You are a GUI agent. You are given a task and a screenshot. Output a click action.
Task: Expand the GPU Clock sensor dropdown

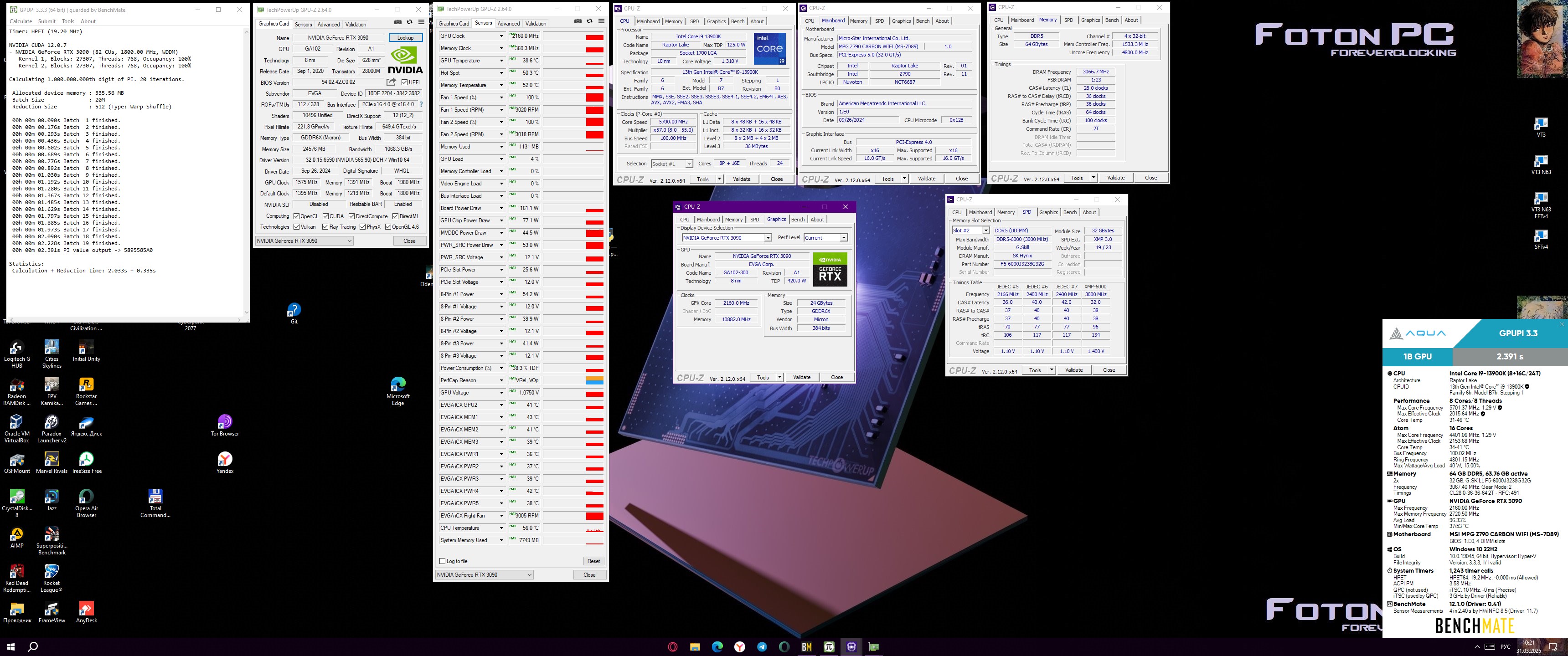click(501, 36)
